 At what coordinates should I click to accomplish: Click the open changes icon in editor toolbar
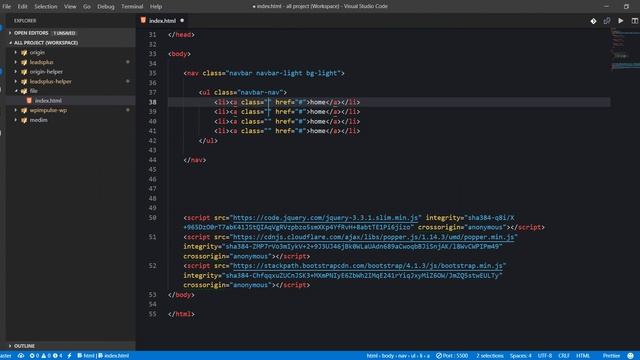(607, 21)
